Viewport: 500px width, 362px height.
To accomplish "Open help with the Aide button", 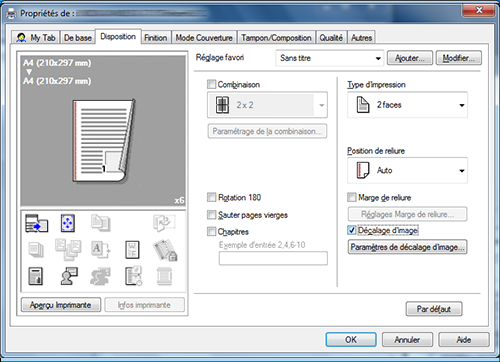I will pos(464,340).
